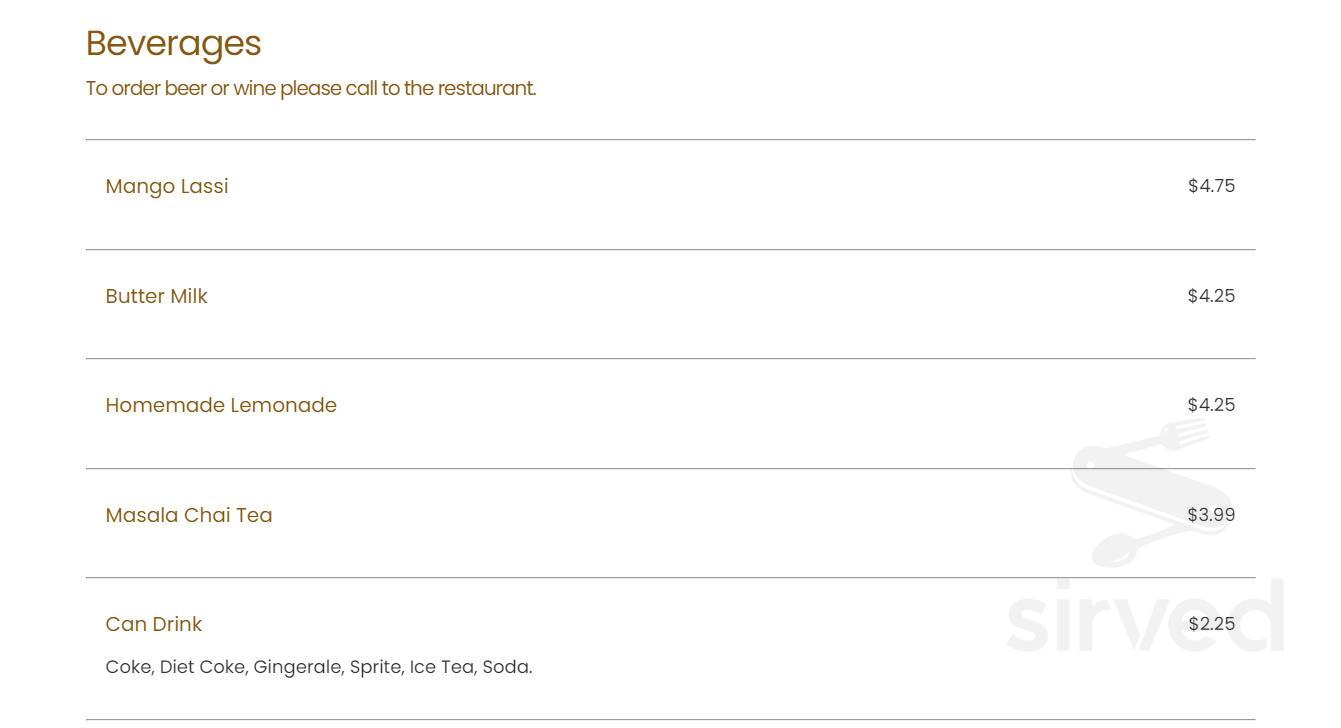Select the Beverages section heading
Screen dimensions: 1341x728
[x=173, y=43]
